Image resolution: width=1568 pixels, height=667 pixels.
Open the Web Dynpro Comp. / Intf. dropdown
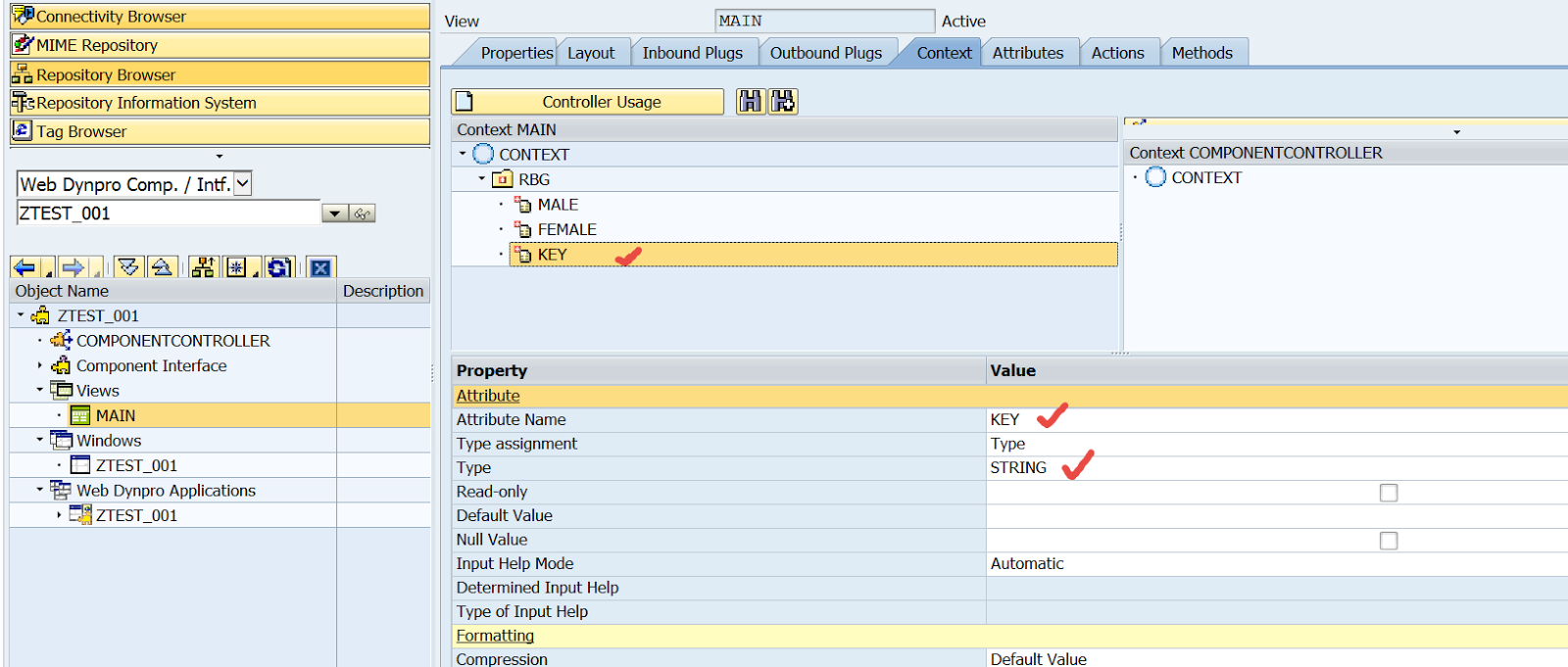click(x=243, y=184)
